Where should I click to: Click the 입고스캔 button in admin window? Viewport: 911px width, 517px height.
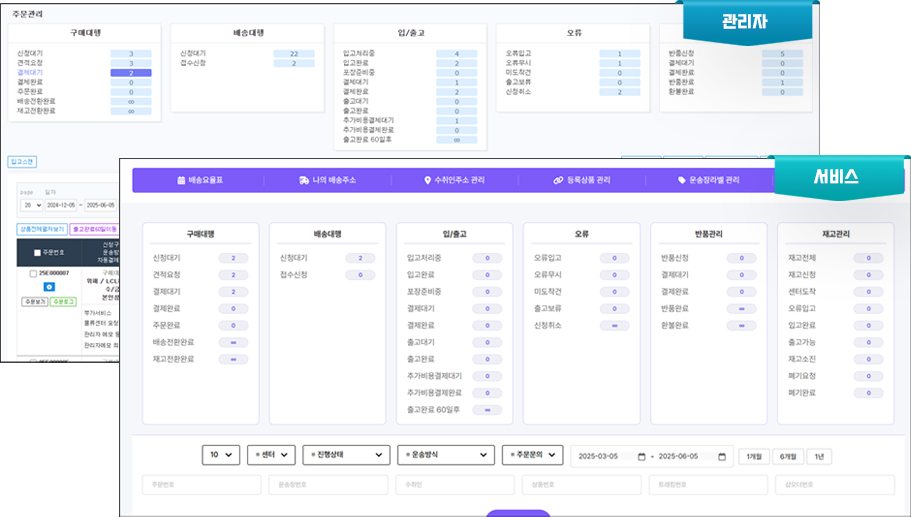pos(22,161)
